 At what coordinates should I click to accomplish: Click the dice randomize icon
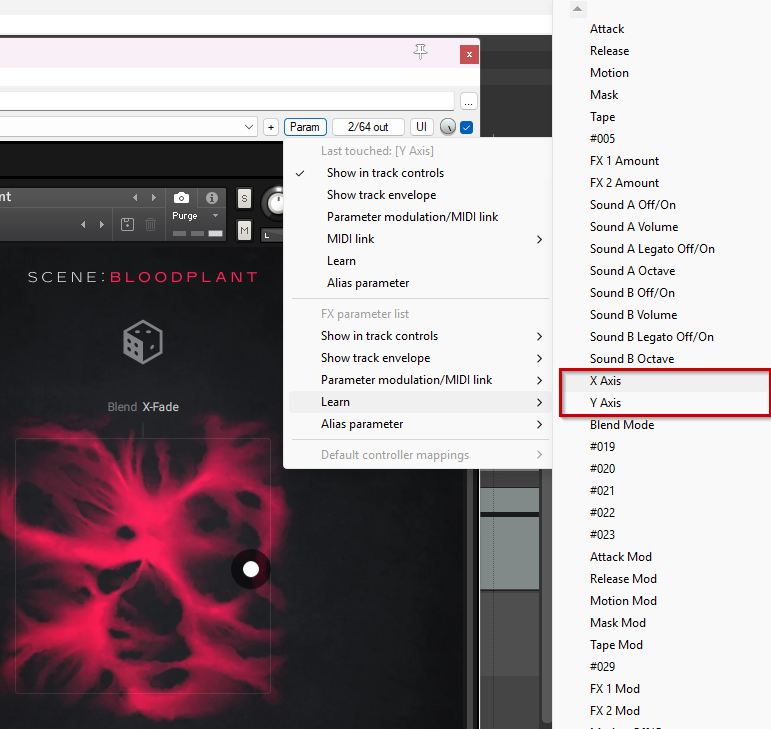[x=142, y=342]
